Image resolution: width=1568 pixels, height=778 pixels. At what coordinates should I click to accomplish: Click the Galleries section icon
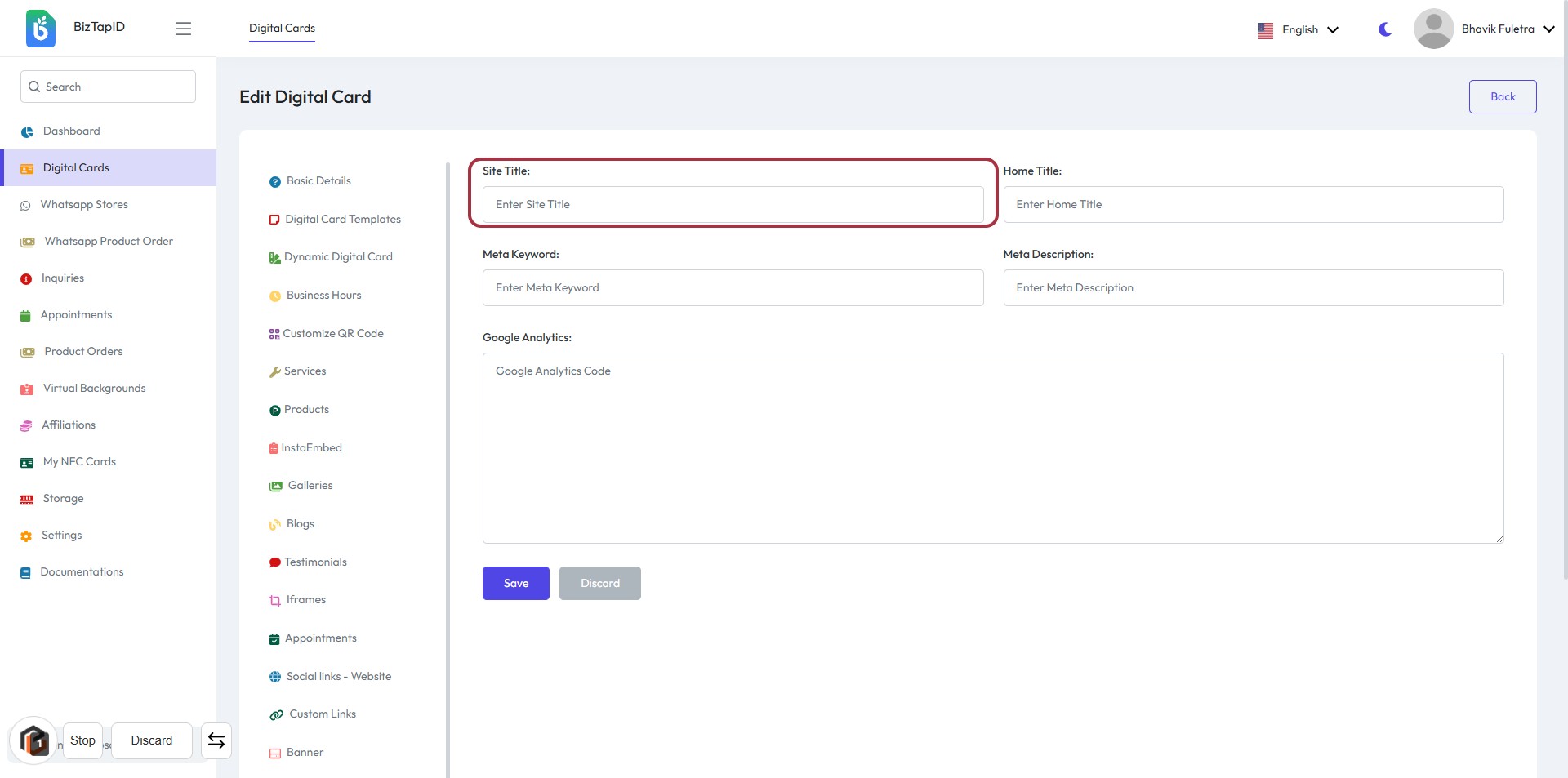[x=276, y=486]
